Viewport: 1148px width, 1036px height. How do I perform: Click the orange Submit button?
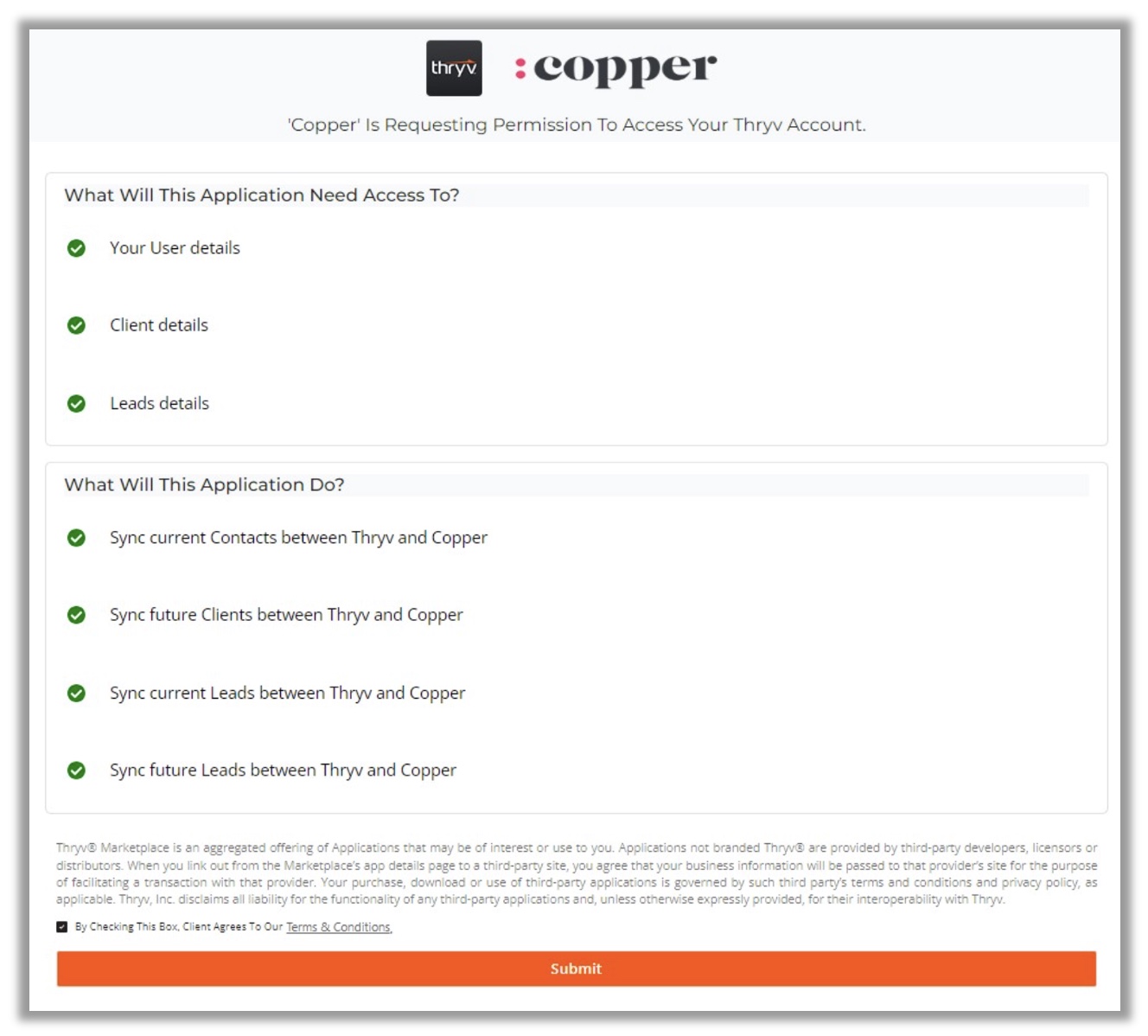(x=577, y=969)
